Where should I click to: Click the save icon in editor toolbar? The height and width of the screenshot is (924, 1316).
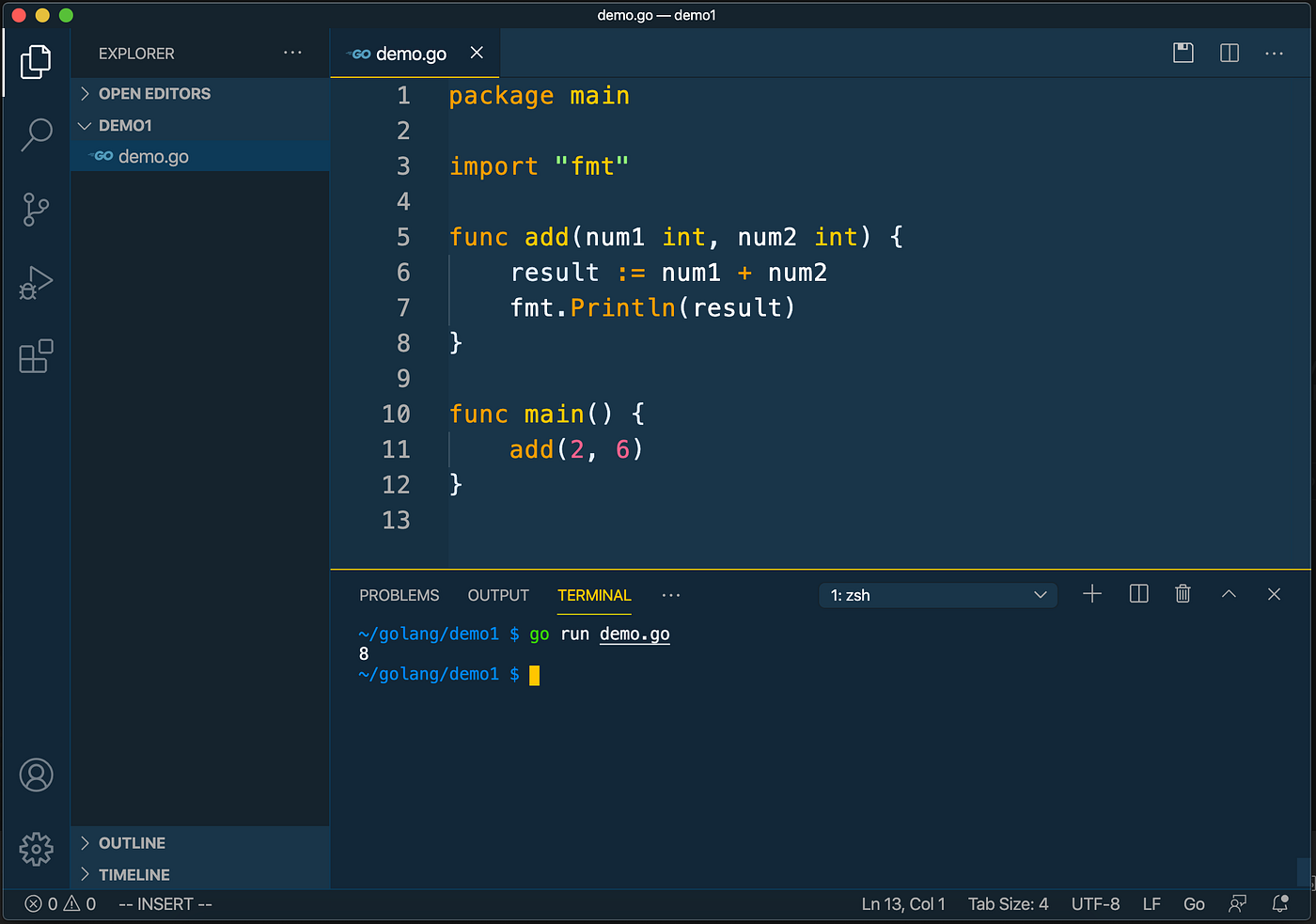pos(1183,54)
